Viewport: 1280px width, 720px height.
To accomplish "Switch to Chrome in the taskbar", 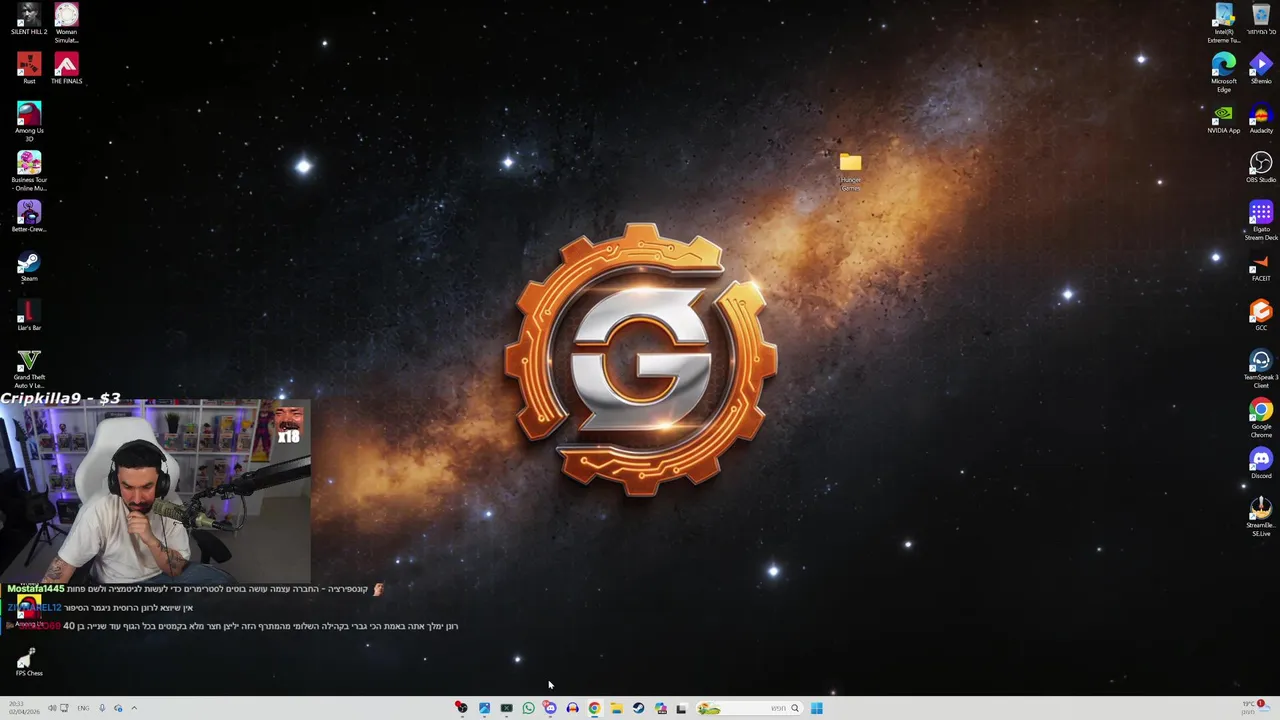I will pos(594,708).
